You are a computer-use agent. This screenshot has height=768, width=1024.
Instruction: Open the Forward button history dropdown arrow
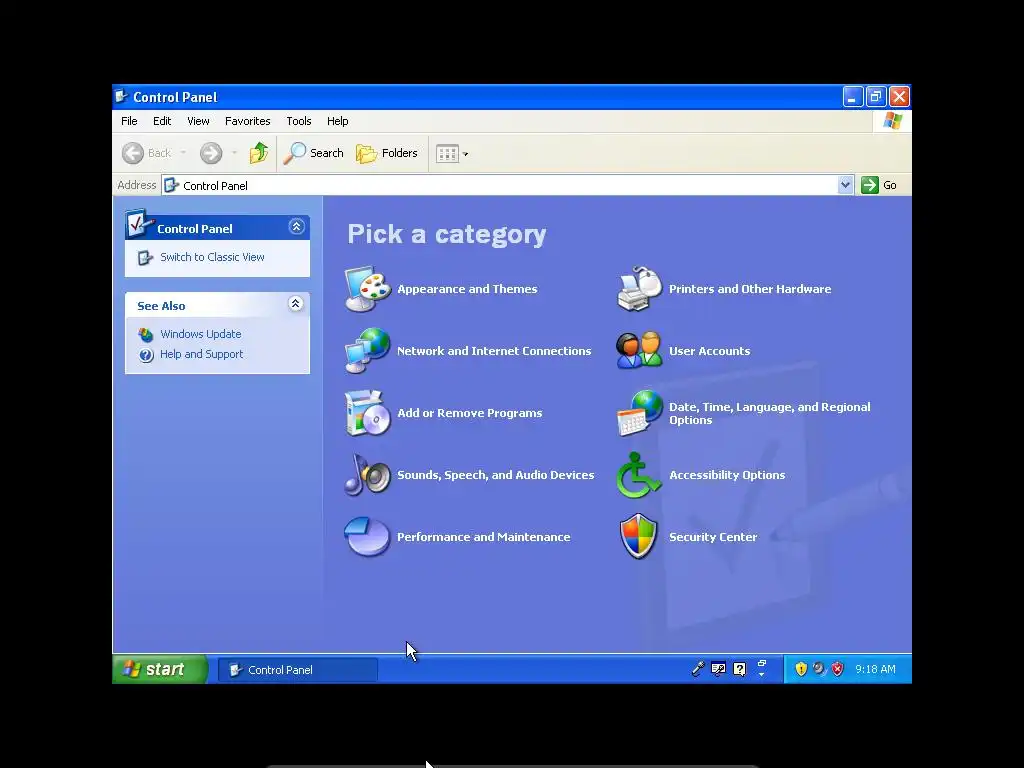tap(234, 153)
